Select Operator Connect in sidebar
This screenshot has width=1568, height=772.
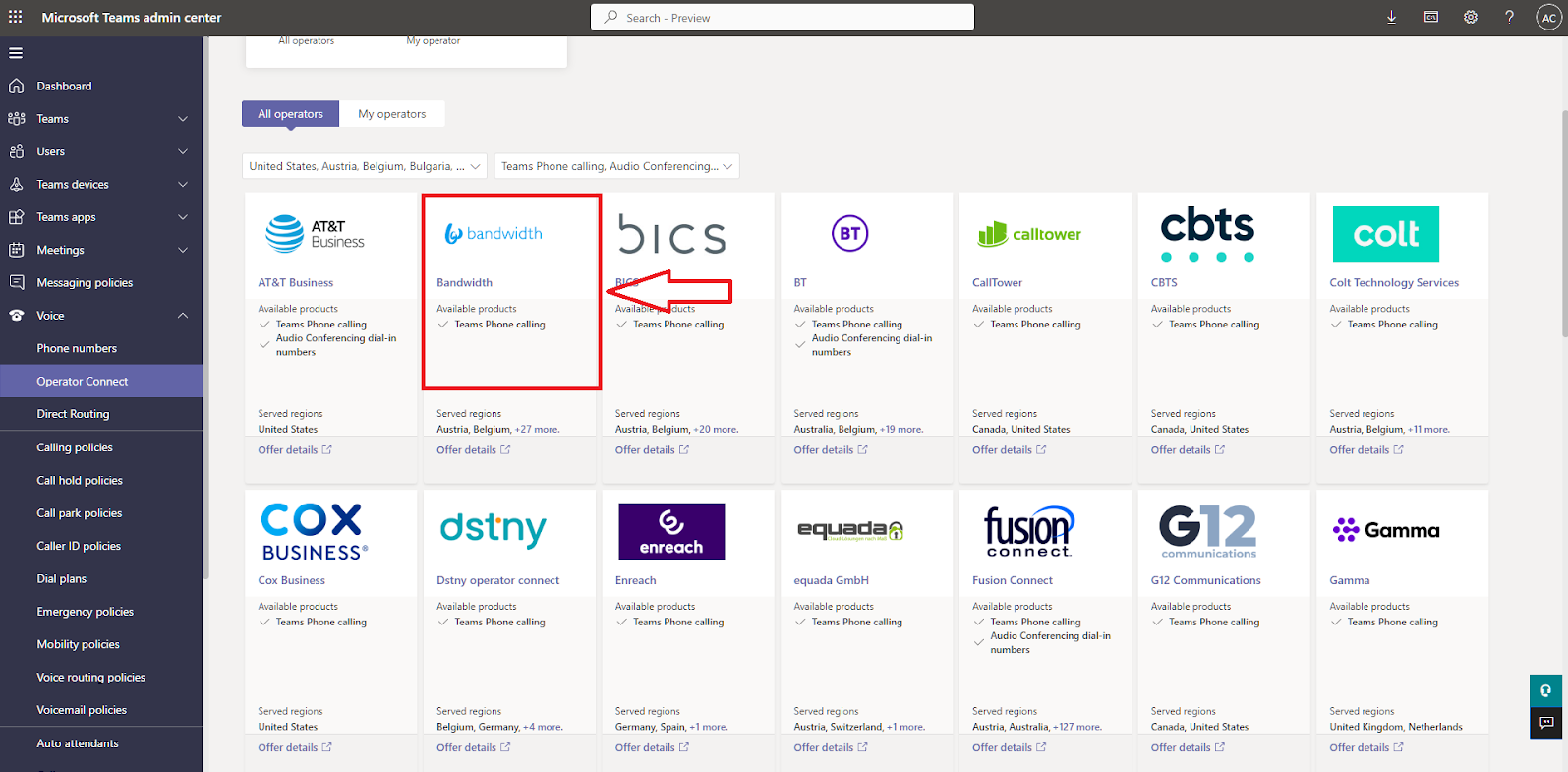[101, 382]
